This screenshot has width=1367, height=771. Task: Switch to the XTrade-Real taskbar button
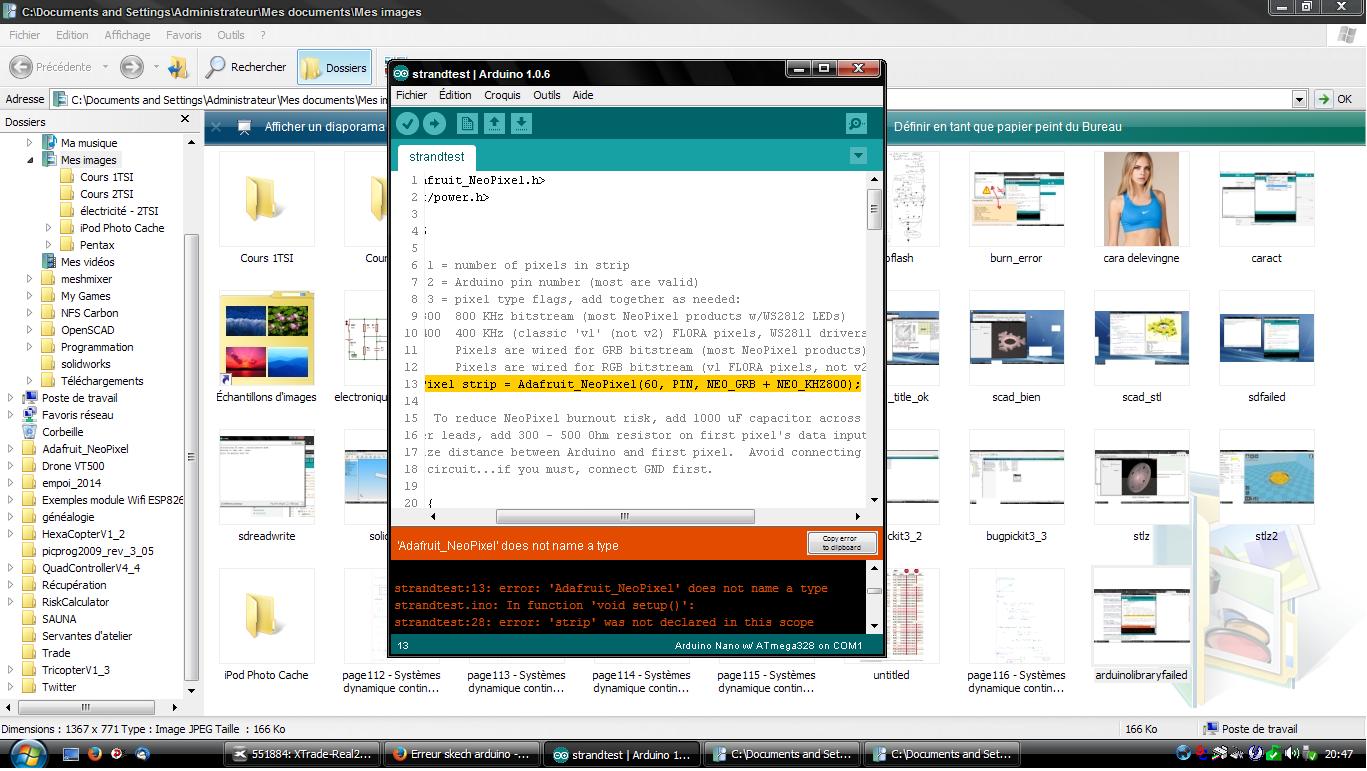click(302, 754)
